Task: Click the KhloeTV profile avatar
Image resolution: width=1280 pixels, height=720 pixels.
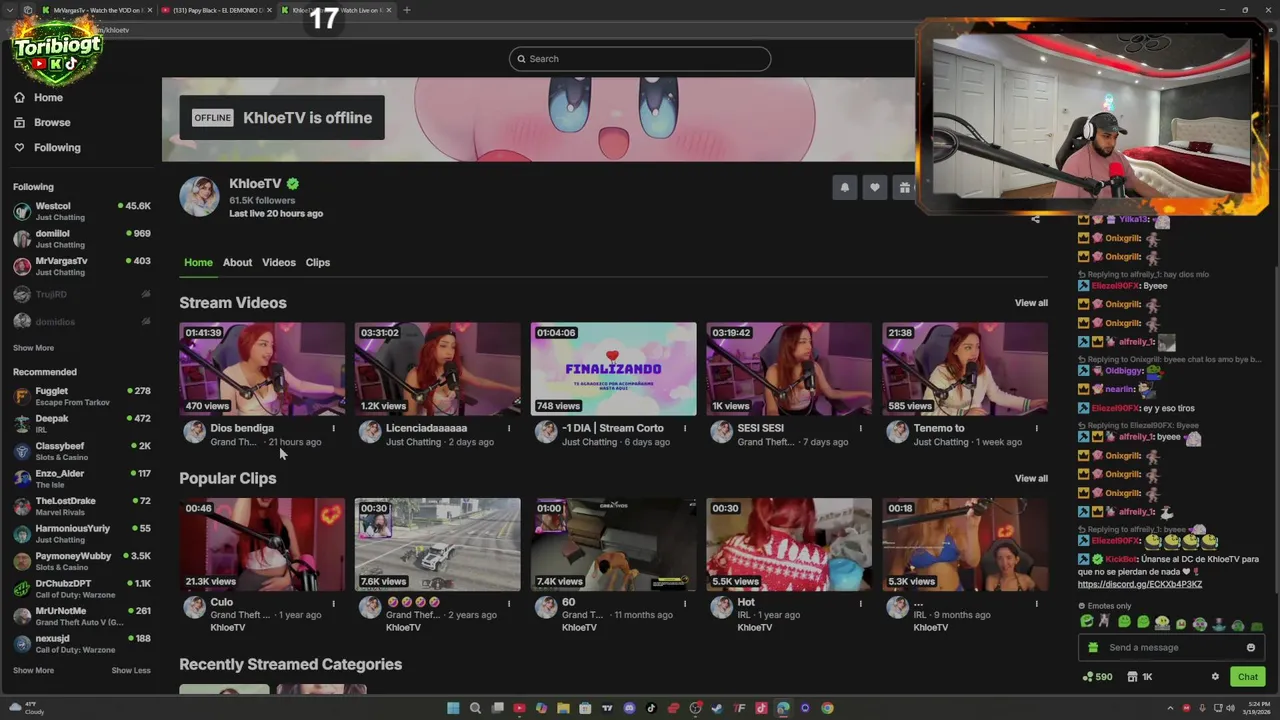Action: (x=199, y=197)
